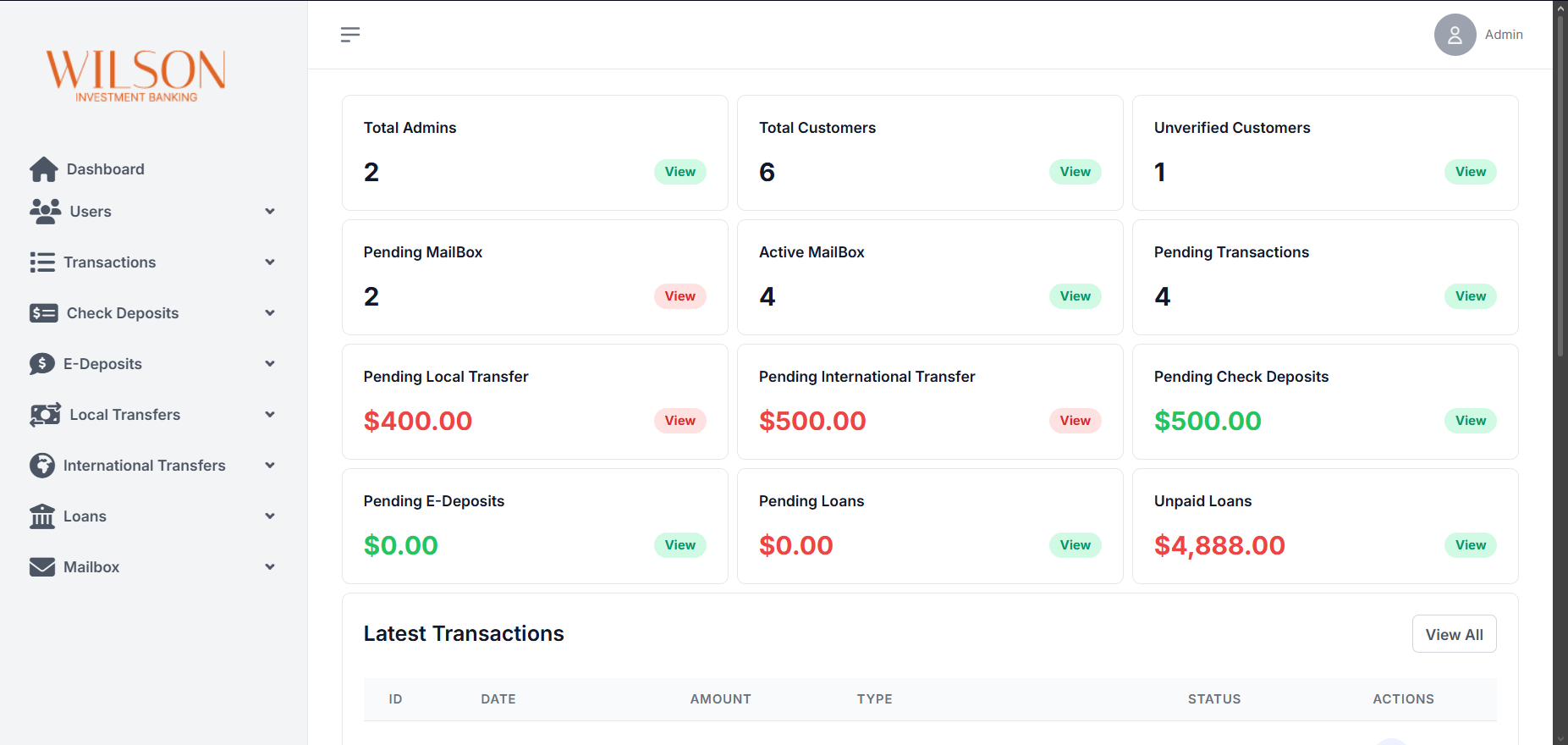The width and height of the screenshot is (1568, 745).
Task: Click the Dashboard home icon
Action: pyautogui.click(x=44, y=169)
